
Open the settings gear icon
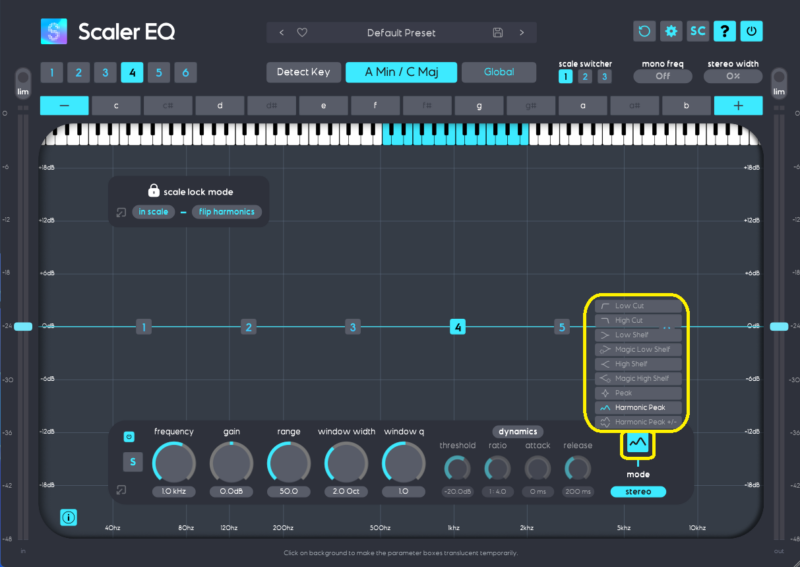click(x=671, y=31)
